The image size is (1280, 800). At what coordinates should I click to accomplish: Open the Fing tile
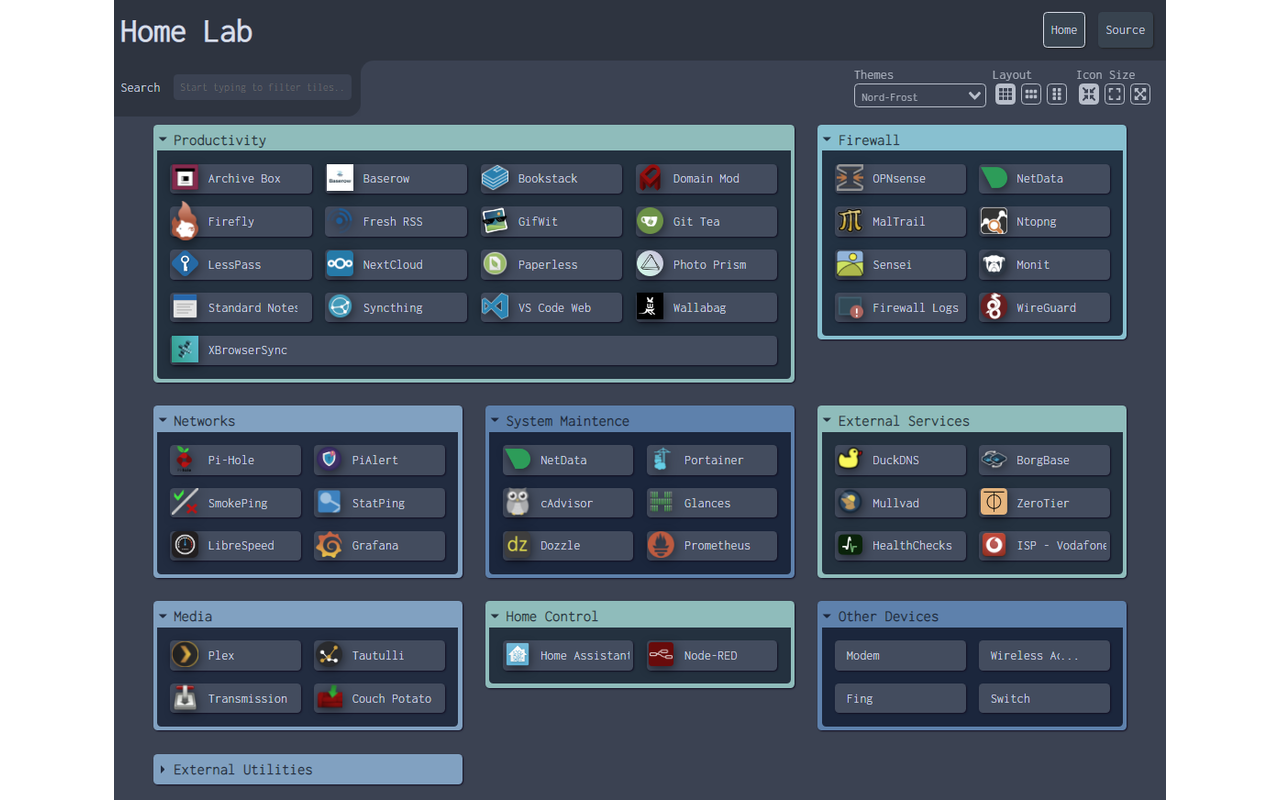tap(900, 699)
